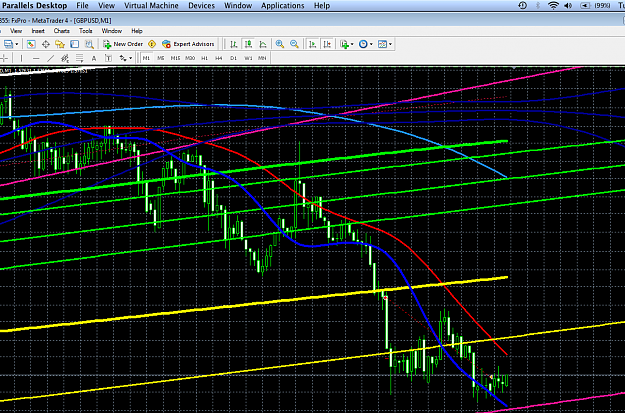
Task: Select the Equidistant Channel tool
Action: click(65, 58)
